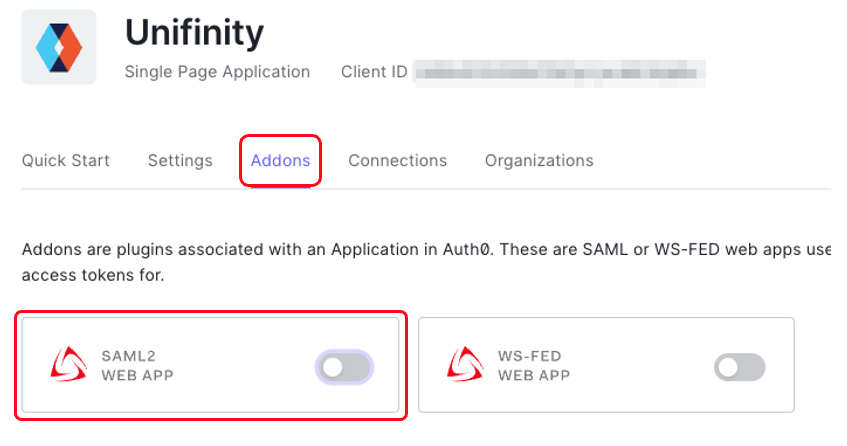Click the Unifinity application logo icon
Screen dimensions: 847x446
[x=59, y=47]
